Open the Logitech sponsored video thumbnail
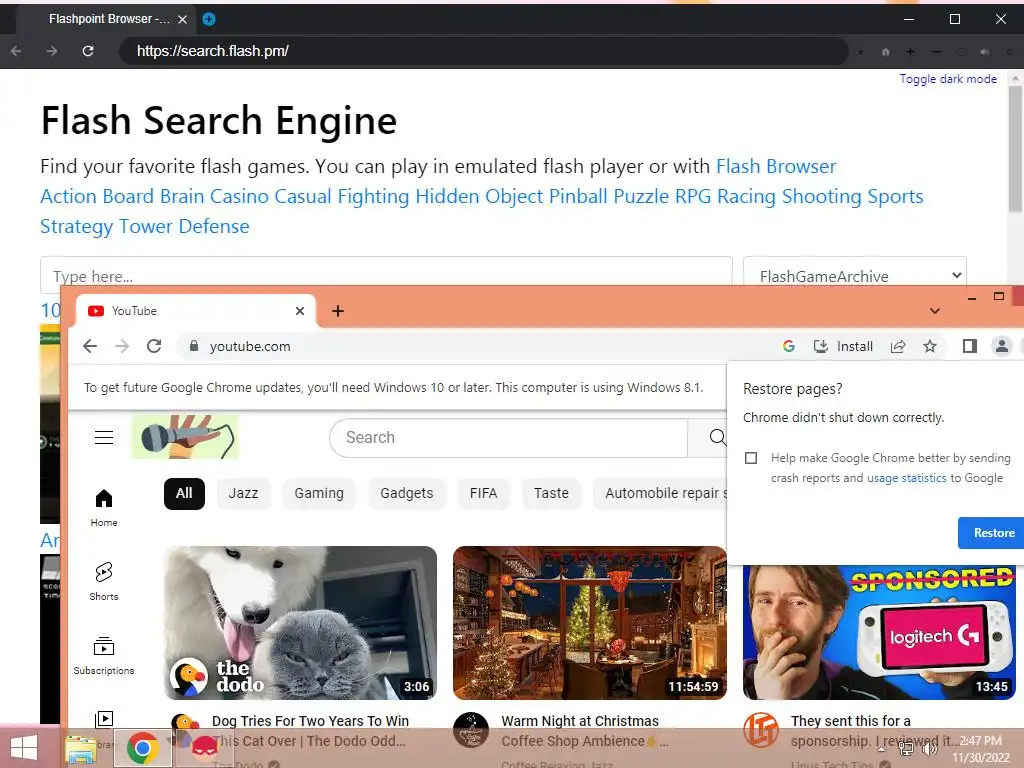1024x768 pixels. point(879,631)
